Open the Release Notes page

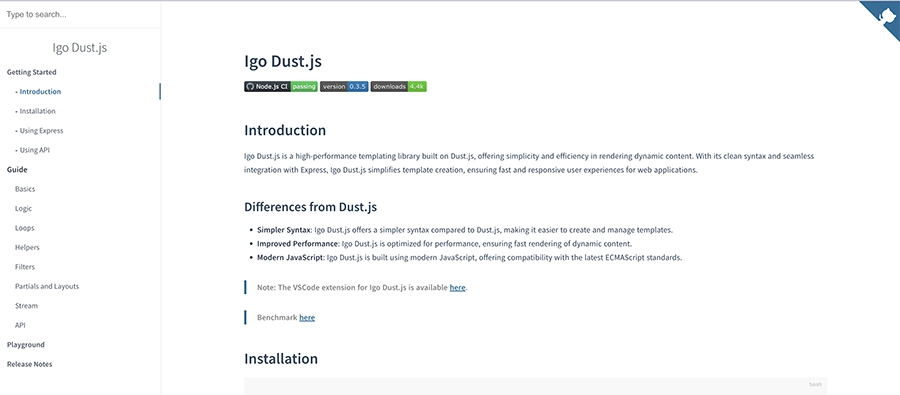click(x=29, y=365)
